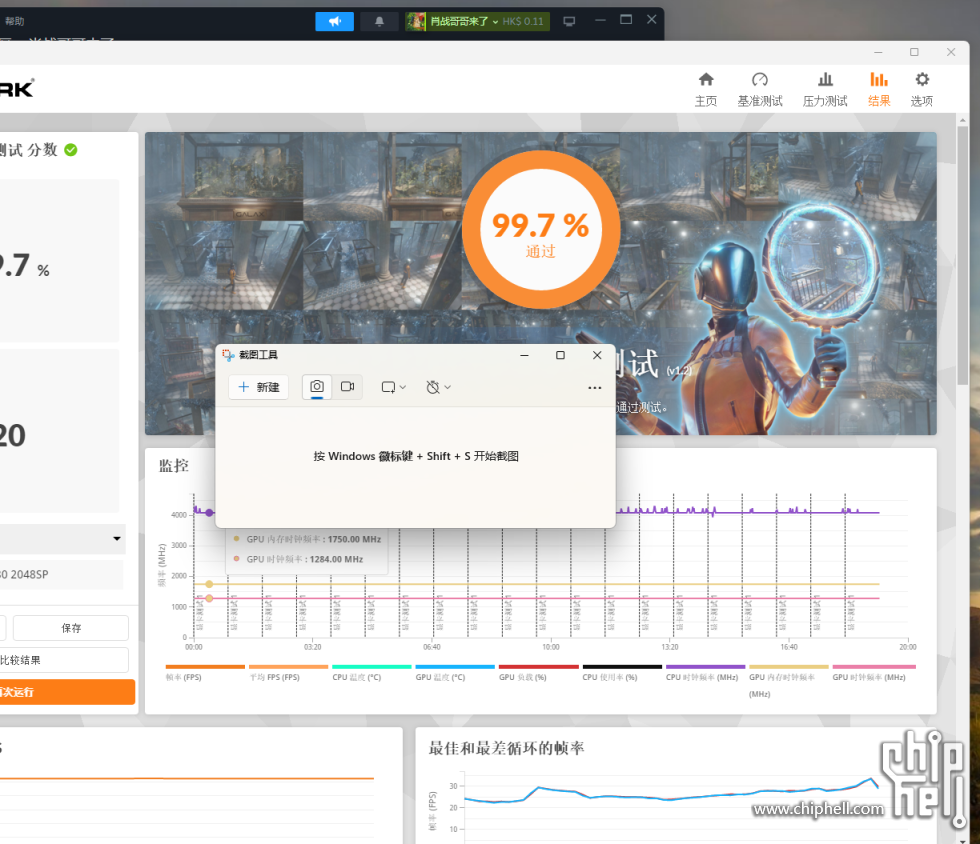Click the field showing 2048SP

coord(61,575)
